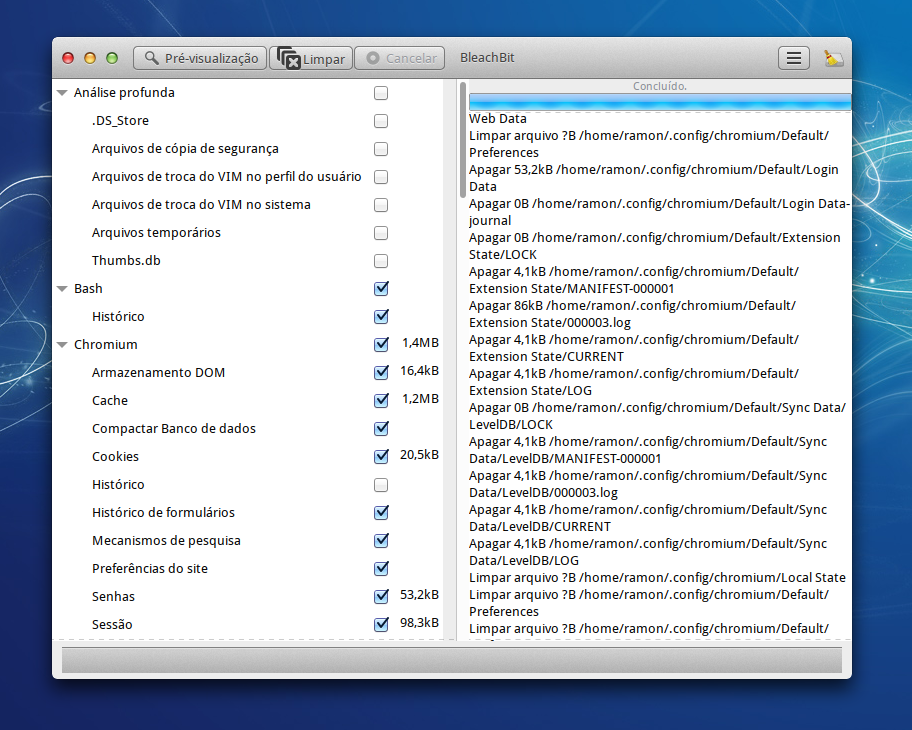This screenshot has width=912, height=730.
Task: Uncheck the Cookies checkbox
Action: 381,457
